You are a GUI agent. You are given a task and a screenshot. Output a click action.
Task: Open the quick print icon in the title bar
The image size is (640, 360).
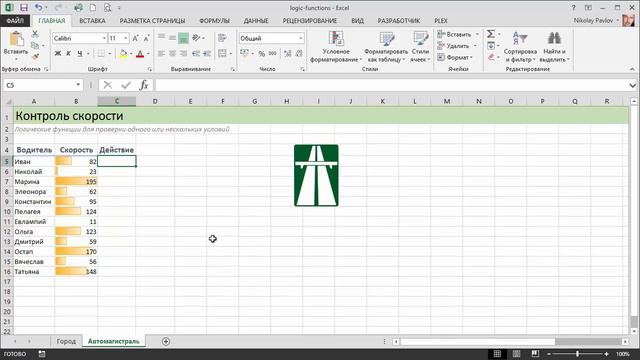(x=78, y=8)
